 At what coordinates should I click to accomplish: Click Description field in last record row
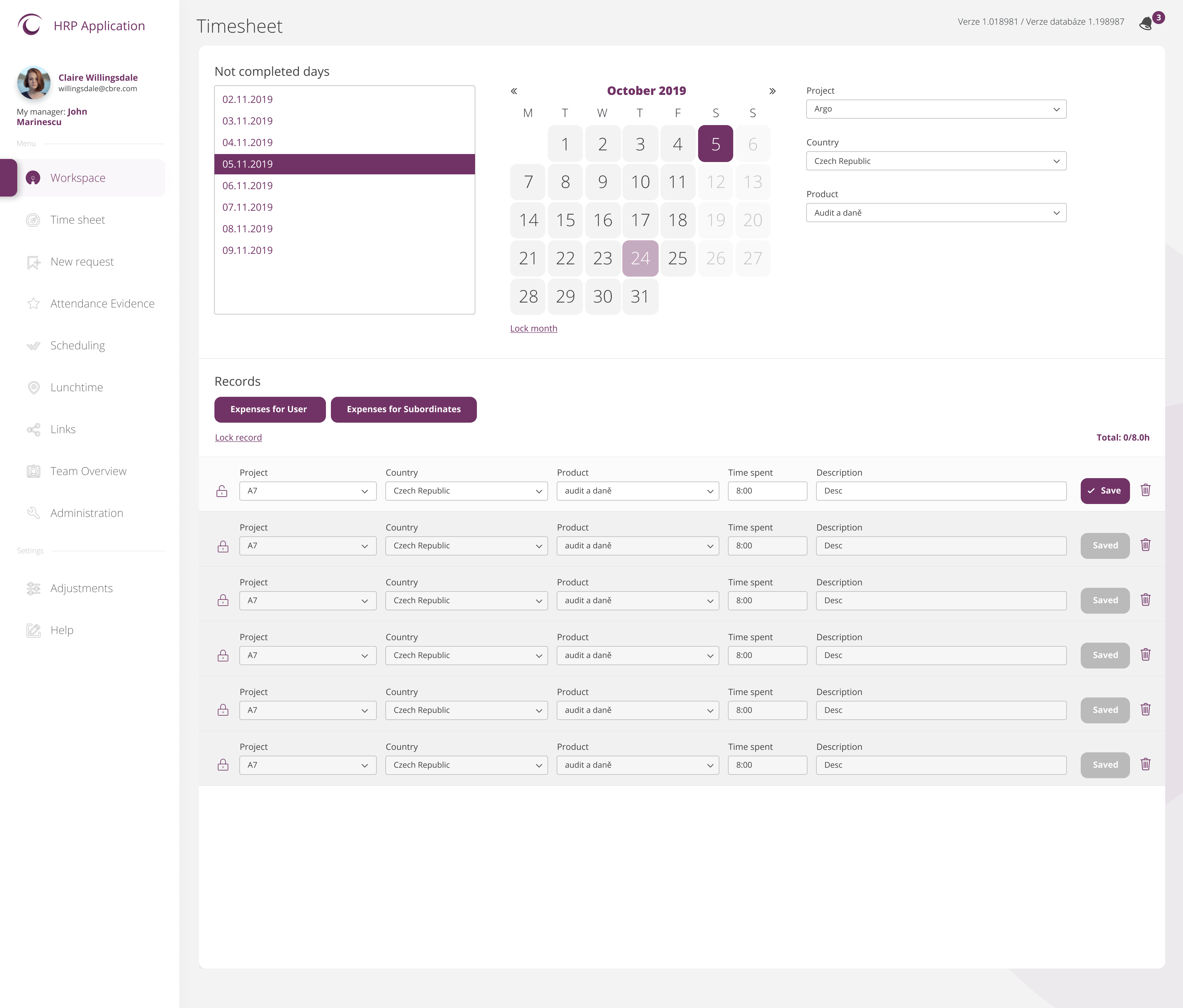[x=941, y=765]
